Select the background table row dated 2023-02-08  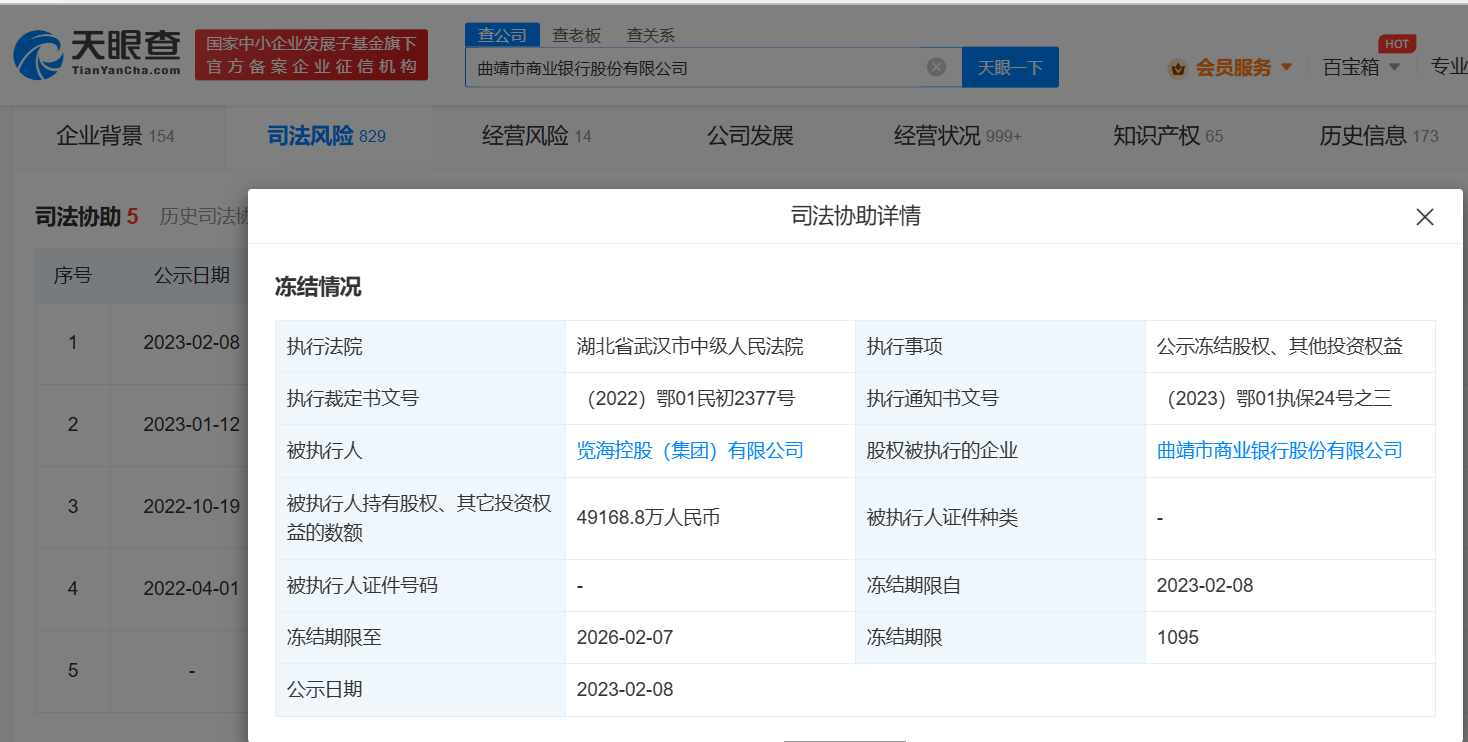[142, 343]
